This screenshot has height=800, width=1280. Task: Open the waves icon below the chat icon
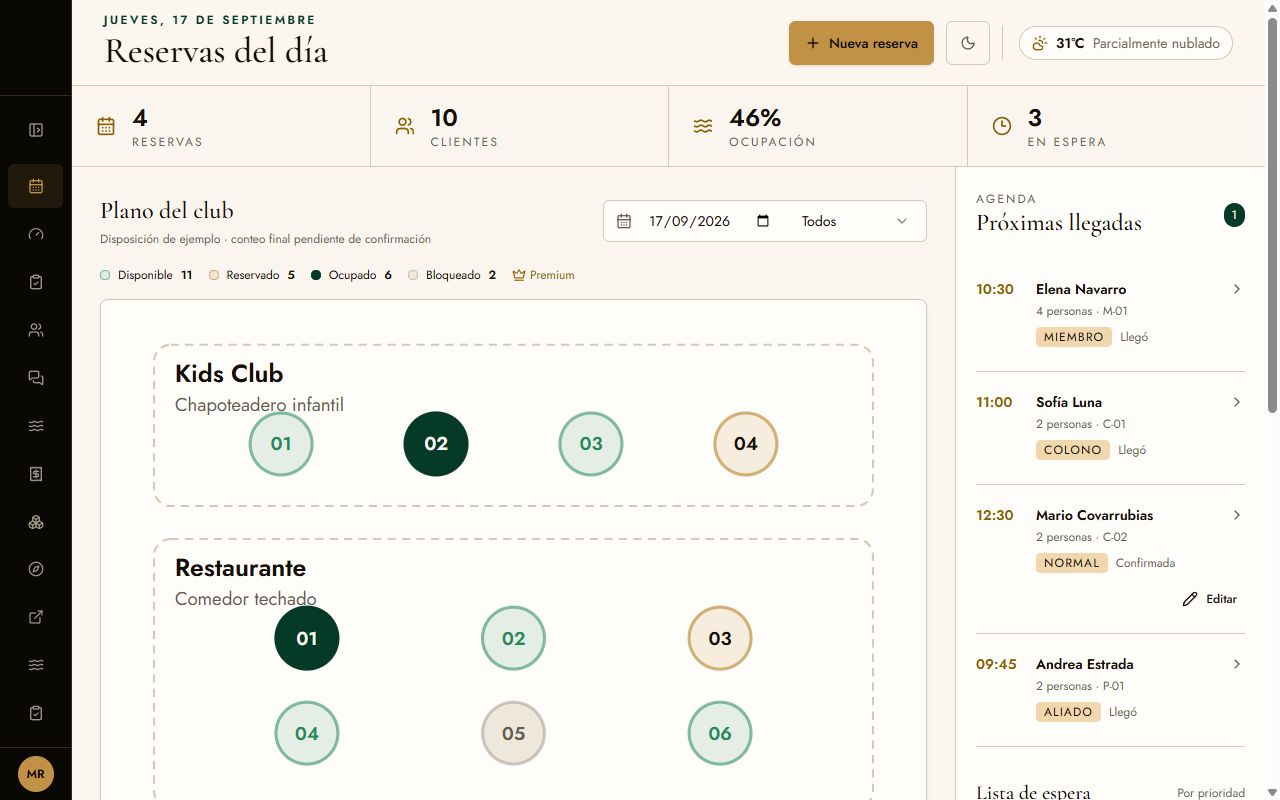pos(36,426)
